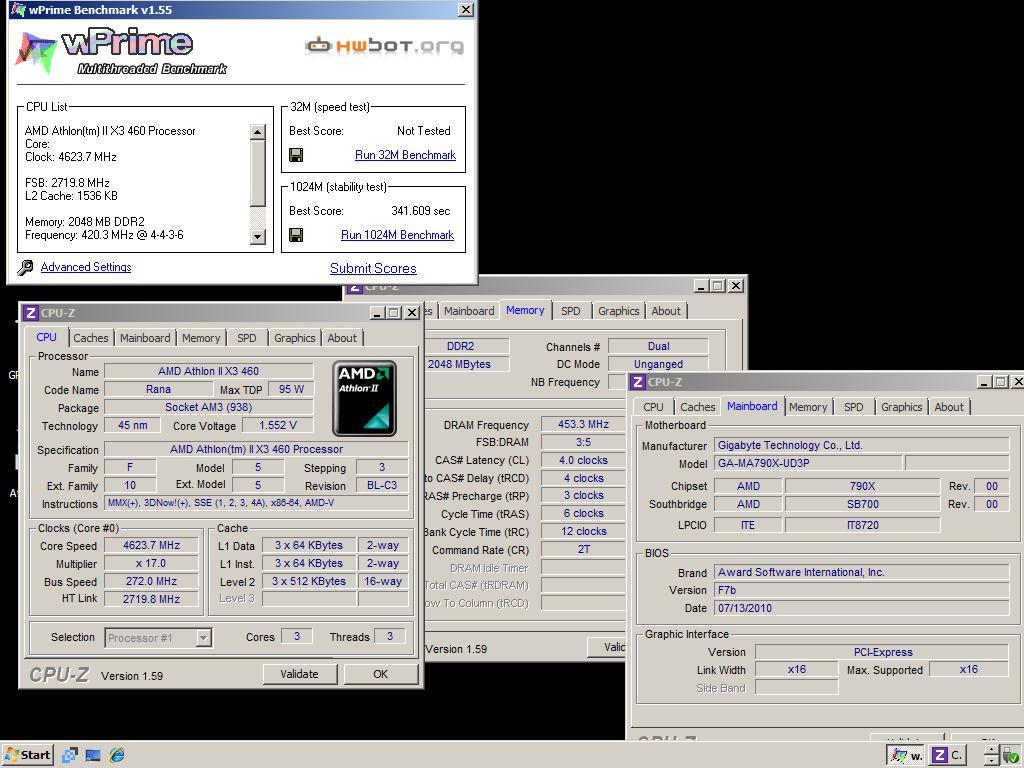Switch to Mainboard tab in front CPU-Z window
Image resolution: width=1024 pixels, height=768 pixels.
145,338
